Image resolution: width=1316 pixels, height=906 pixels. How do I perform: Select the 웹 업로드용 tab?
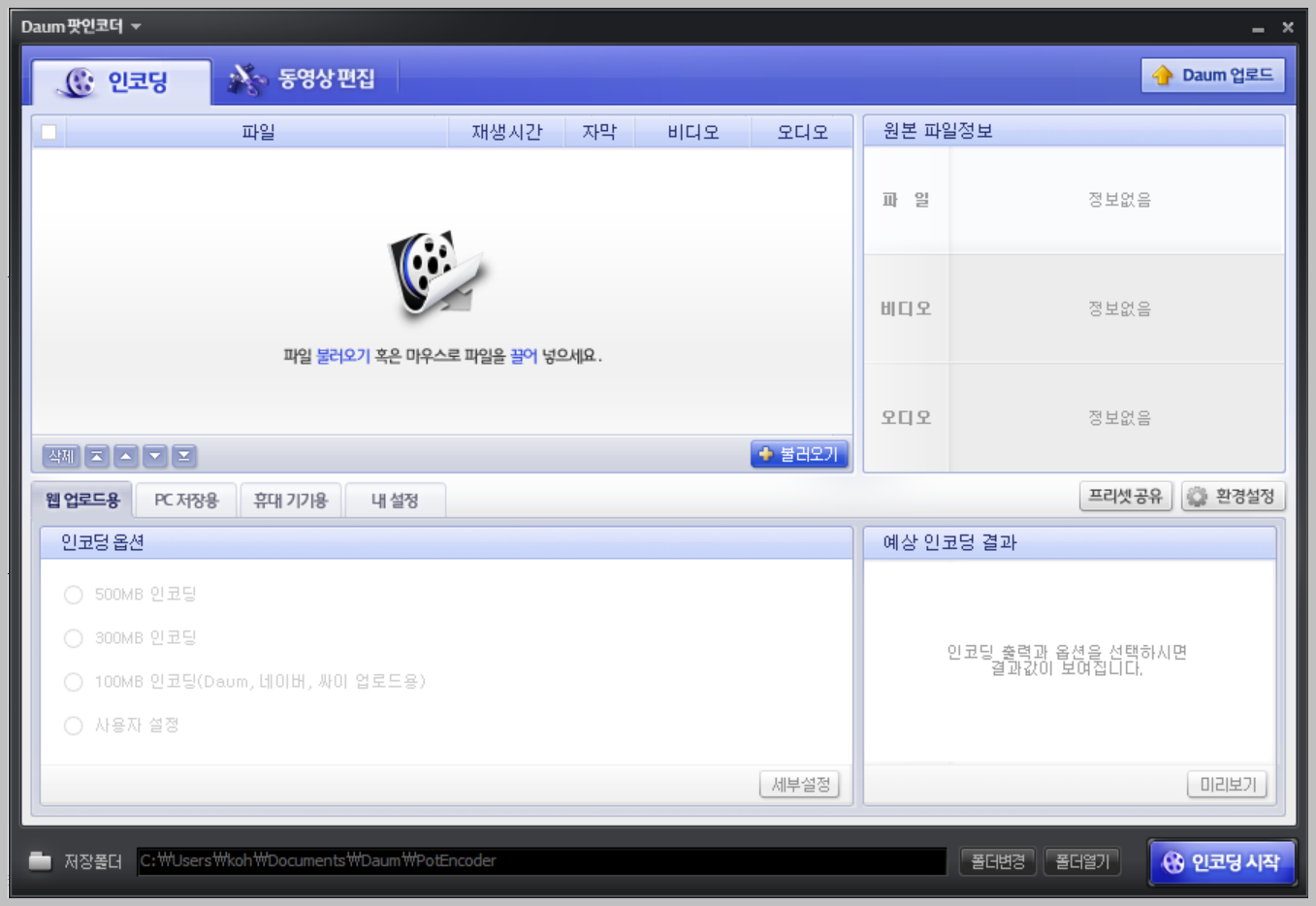[x=82, y=501]
